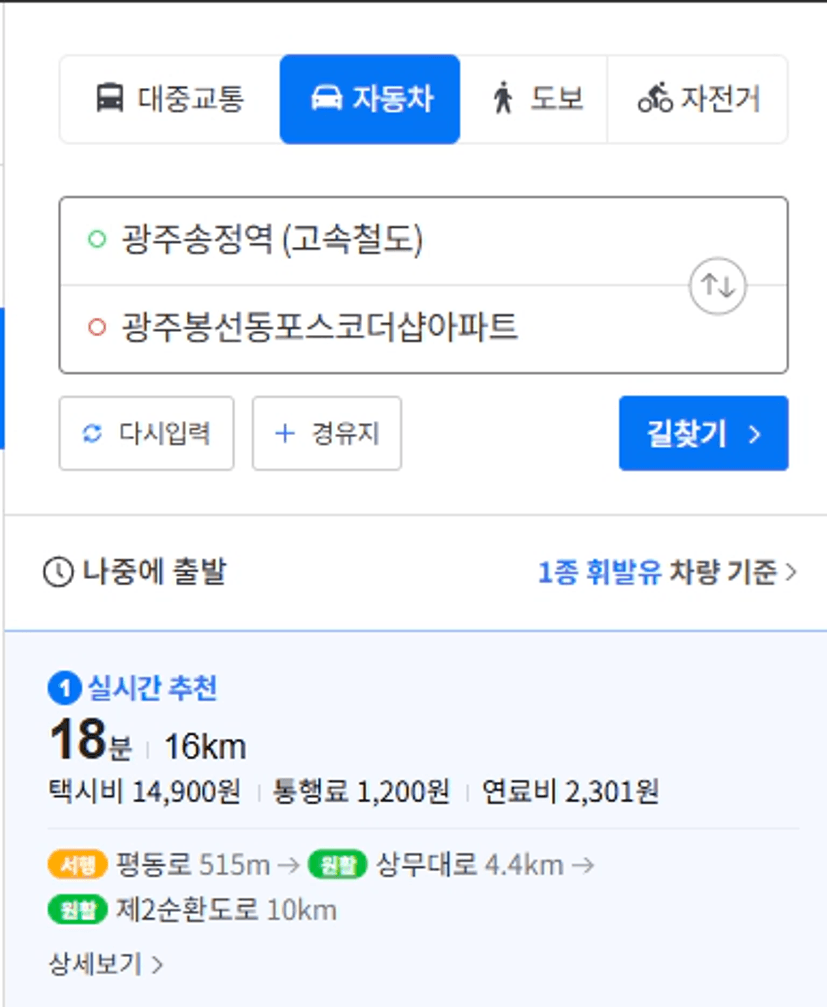
Task: Expand route details via 상세보기
Action: (x=106, y=964)
